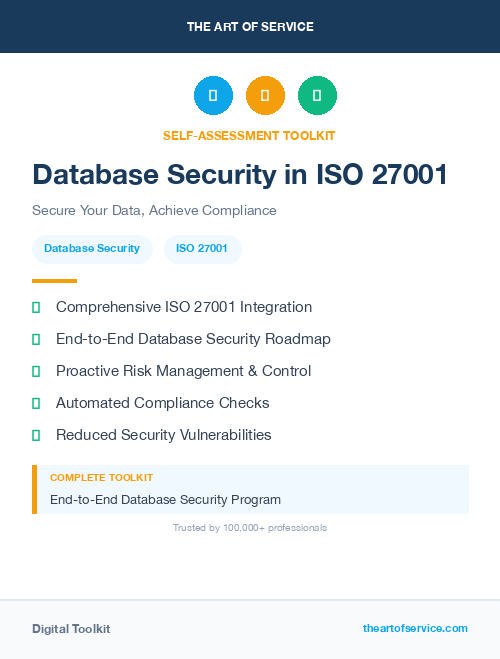Viewport: 500px width, 659px height.
Task: Click bullet icon beside Reduced Security Vulnerabilities
Action: click(x=36, y=435)
